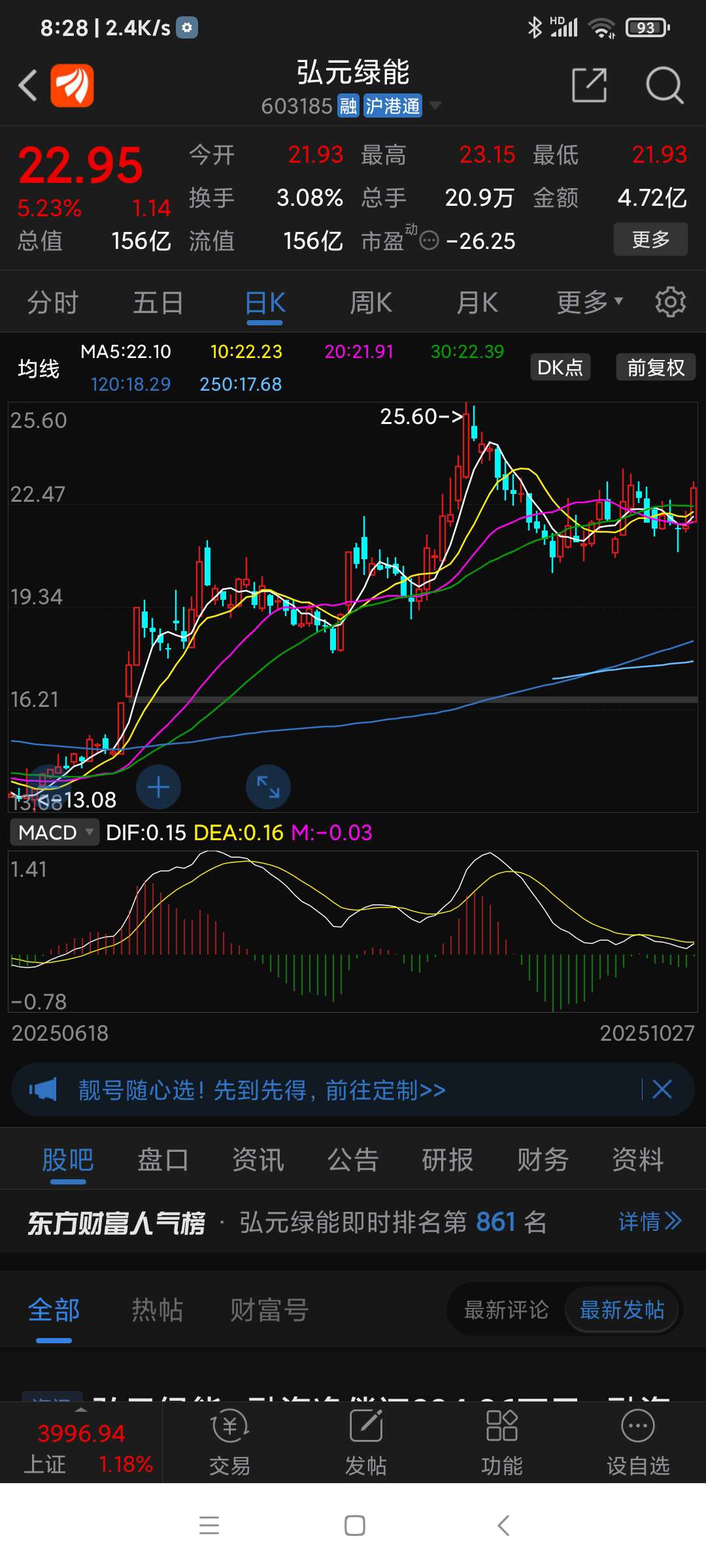706x1568 pixels.
Task: Open the 更多 chart period dropdown
Action: pos(590,302)
